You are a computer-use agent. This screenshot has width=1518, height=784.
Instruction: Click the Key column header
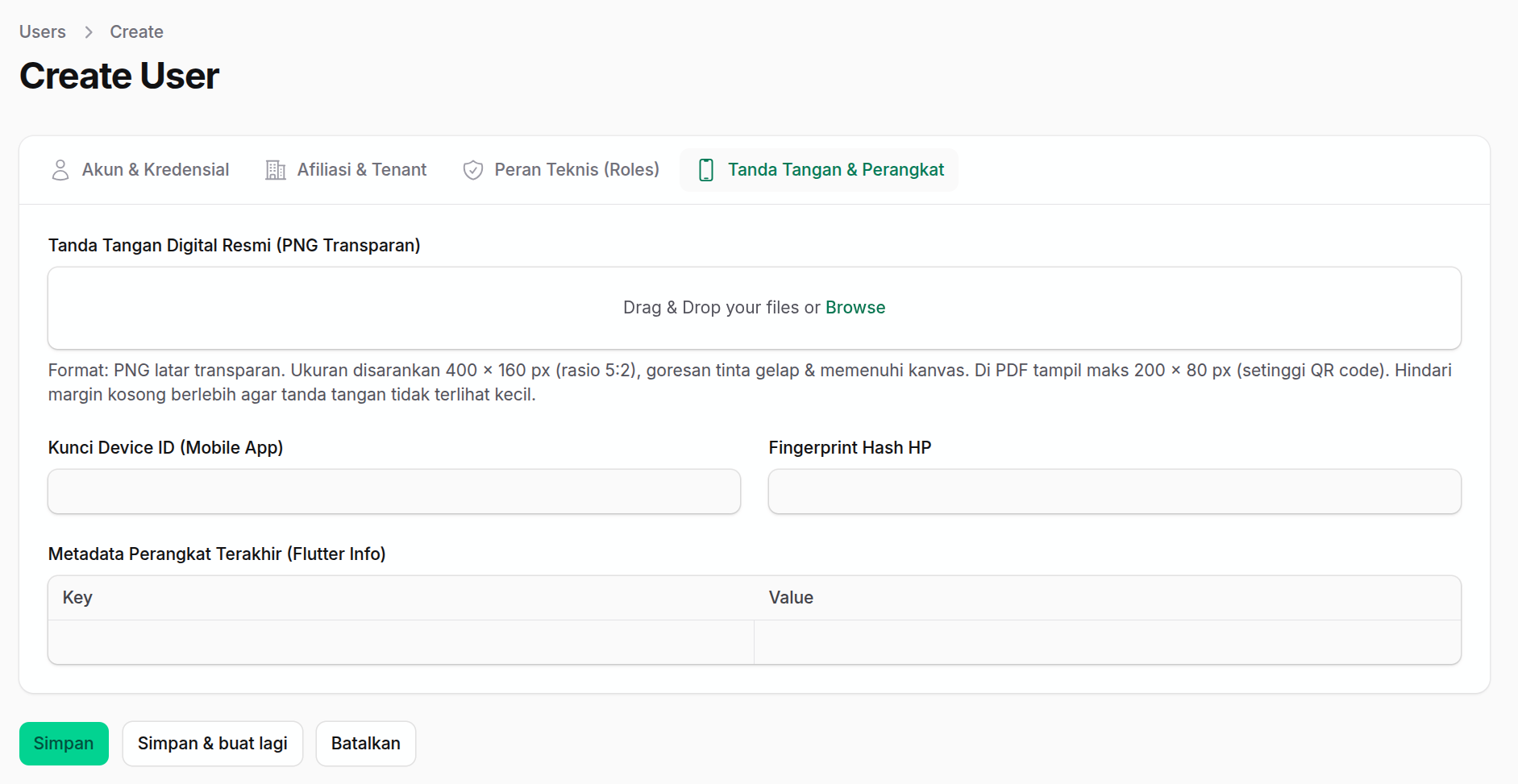click(x=77, y=598)
